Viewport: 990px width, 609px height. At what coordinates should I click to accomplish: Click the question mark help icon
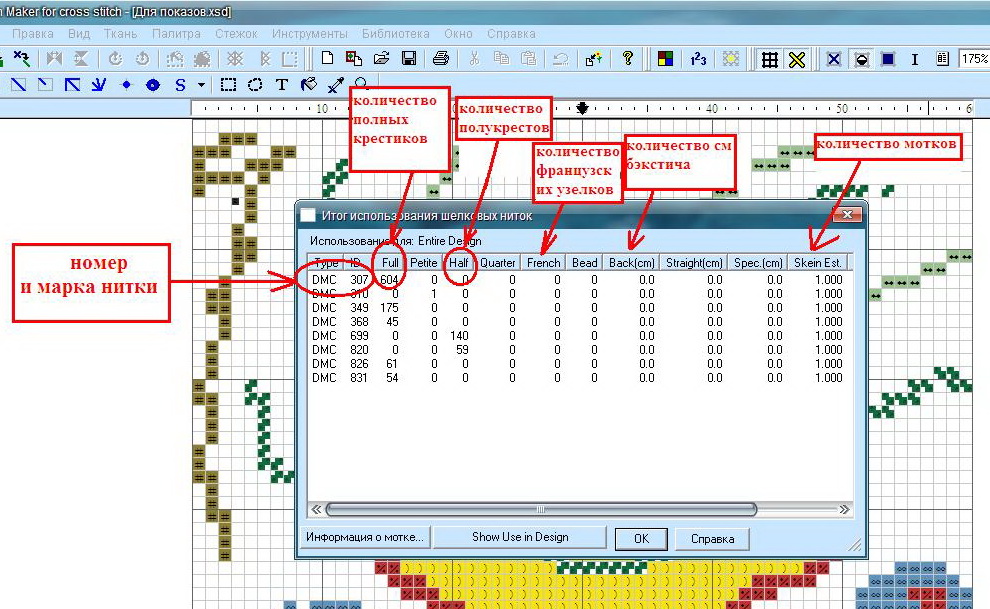(627, 59)
